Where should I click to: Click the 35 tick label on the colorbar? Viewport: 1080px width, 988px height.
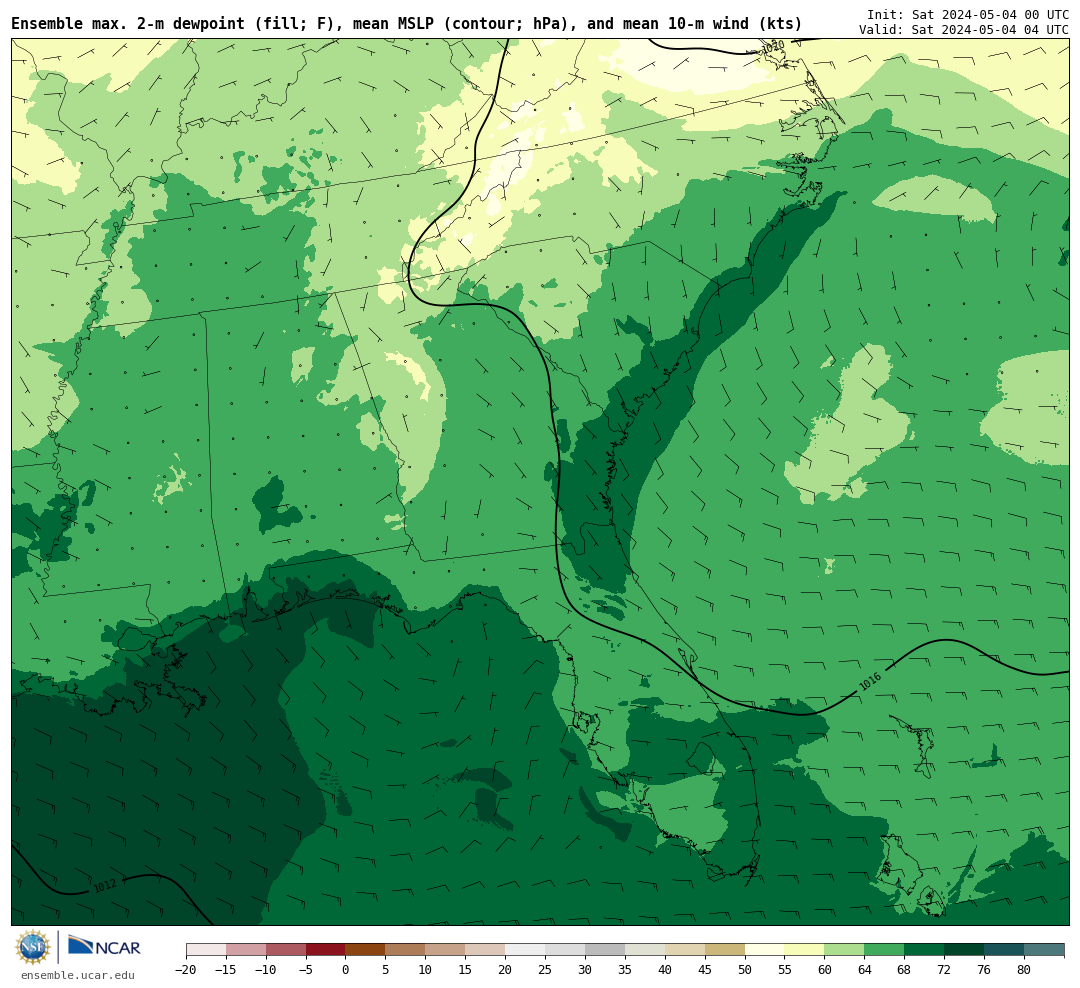point(625,969)
